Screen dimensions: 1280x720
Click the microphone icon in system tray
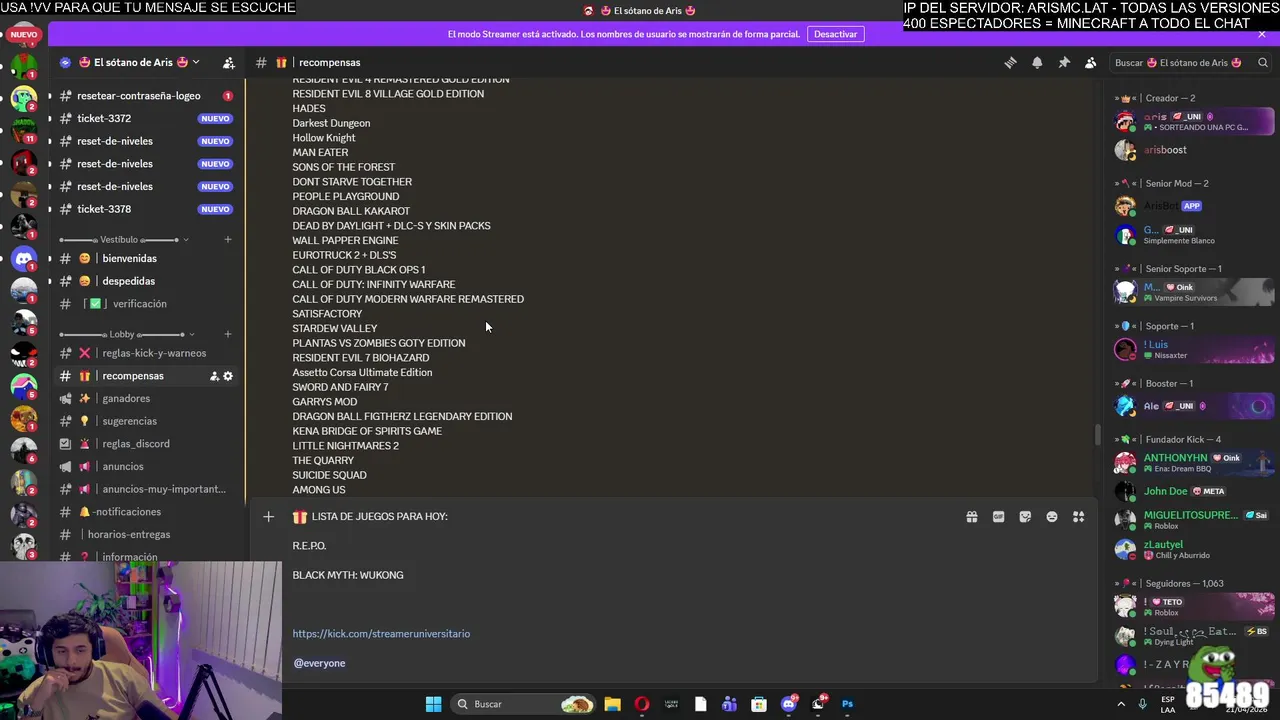(x=1142, y=704)
